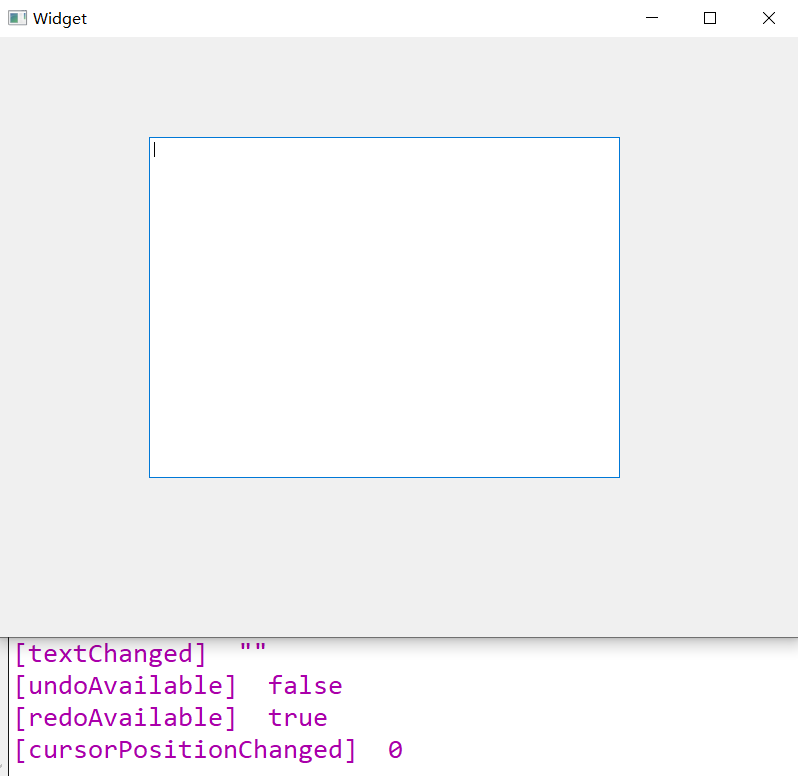Minimize the Widget window
The height and width of the screenshot is (776, 798).
(x=652, y=18)
